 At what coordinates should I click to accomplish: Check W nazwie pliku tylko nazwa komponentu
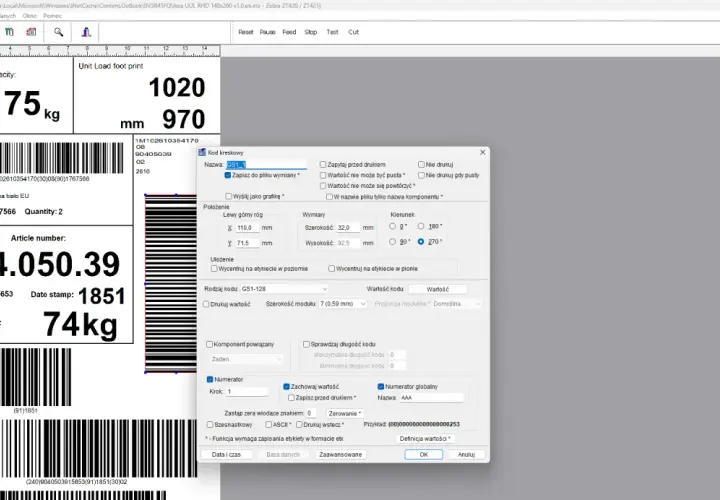[x=329, y=197]
